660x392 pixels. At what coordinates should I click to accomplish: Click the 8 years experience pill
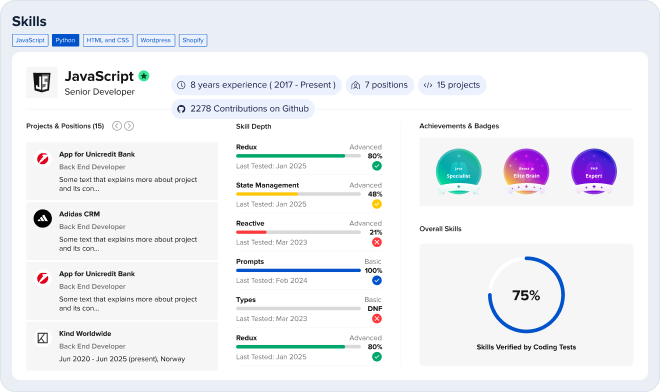(x=256, y=85)
